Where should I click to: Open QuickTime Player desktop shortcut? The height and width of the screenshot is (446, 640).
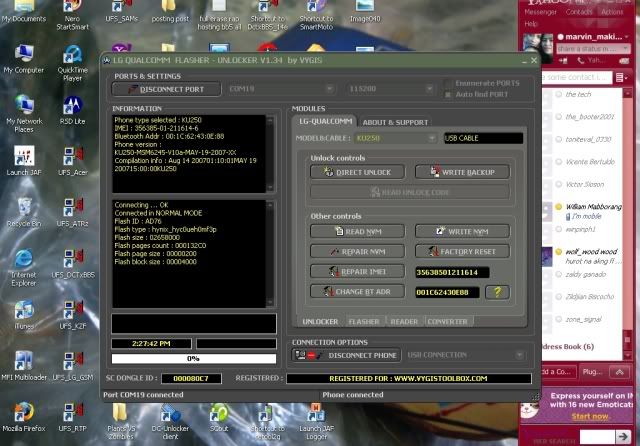[72, 63]
